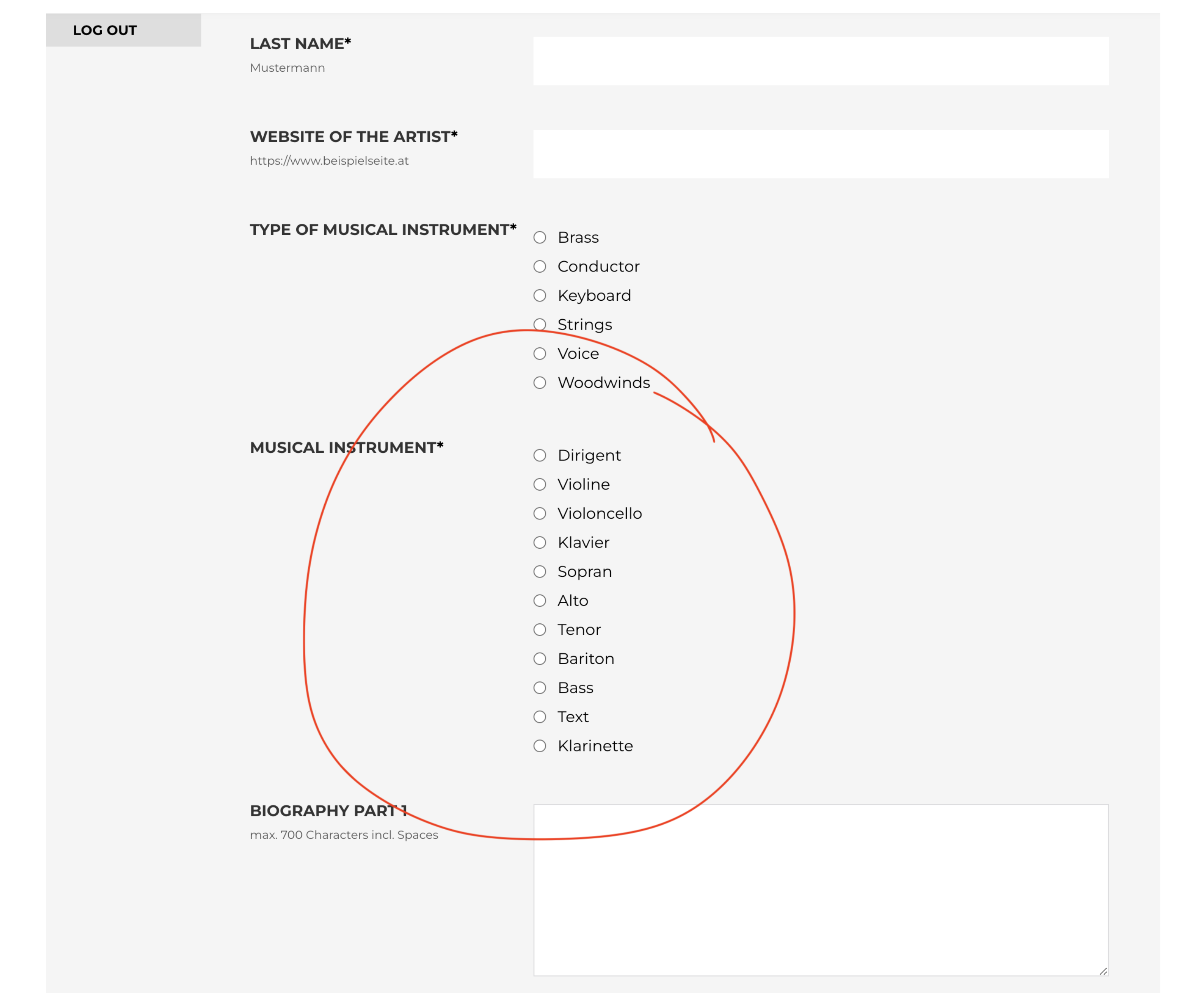The image size is (1204, 1006).
Task: Click the LOG OUT button
Action: pyautogui.click(x=123, y=30)
